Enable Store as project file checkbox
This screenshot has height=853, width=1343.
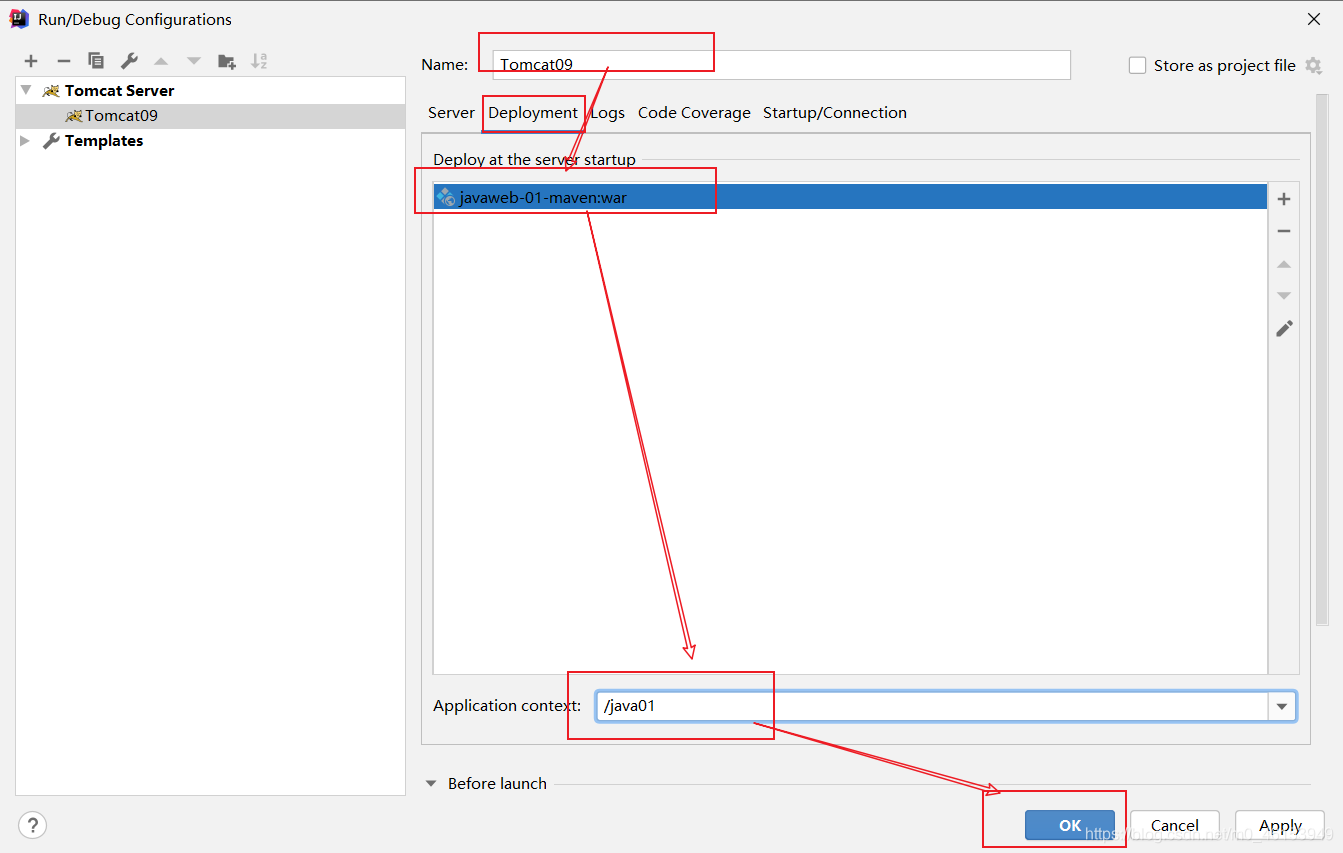pyautogui.click(x=1137, y=65)
